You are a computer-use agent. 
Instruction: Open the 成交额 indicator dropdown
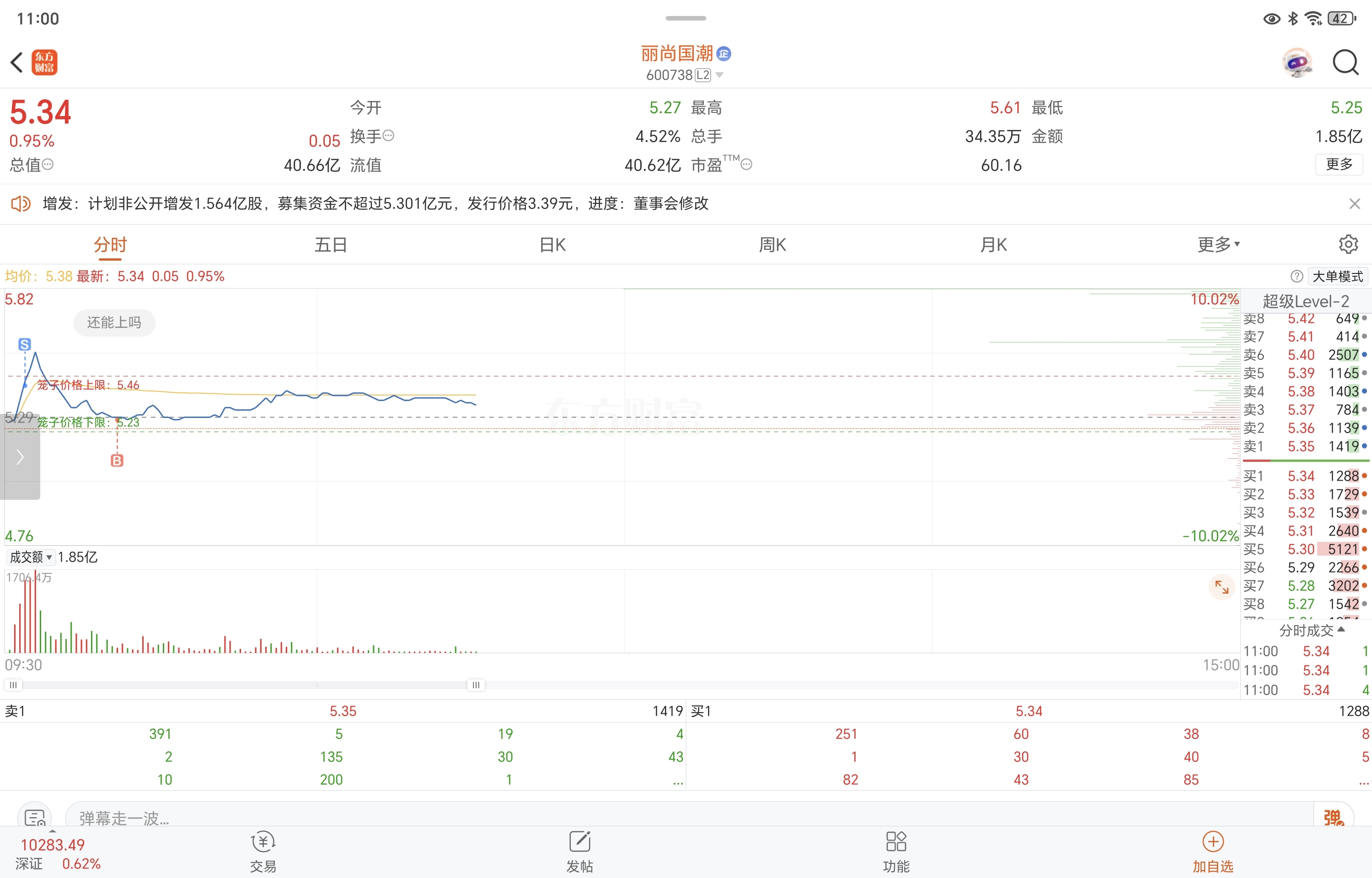(x=31, y=557)
